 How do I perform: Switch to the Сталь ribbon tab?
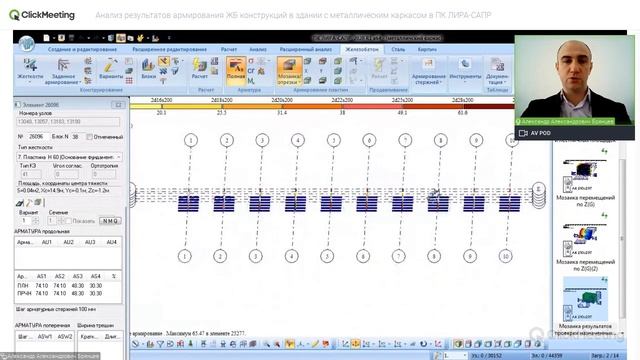pyautogui.click(x=398, y=49)
